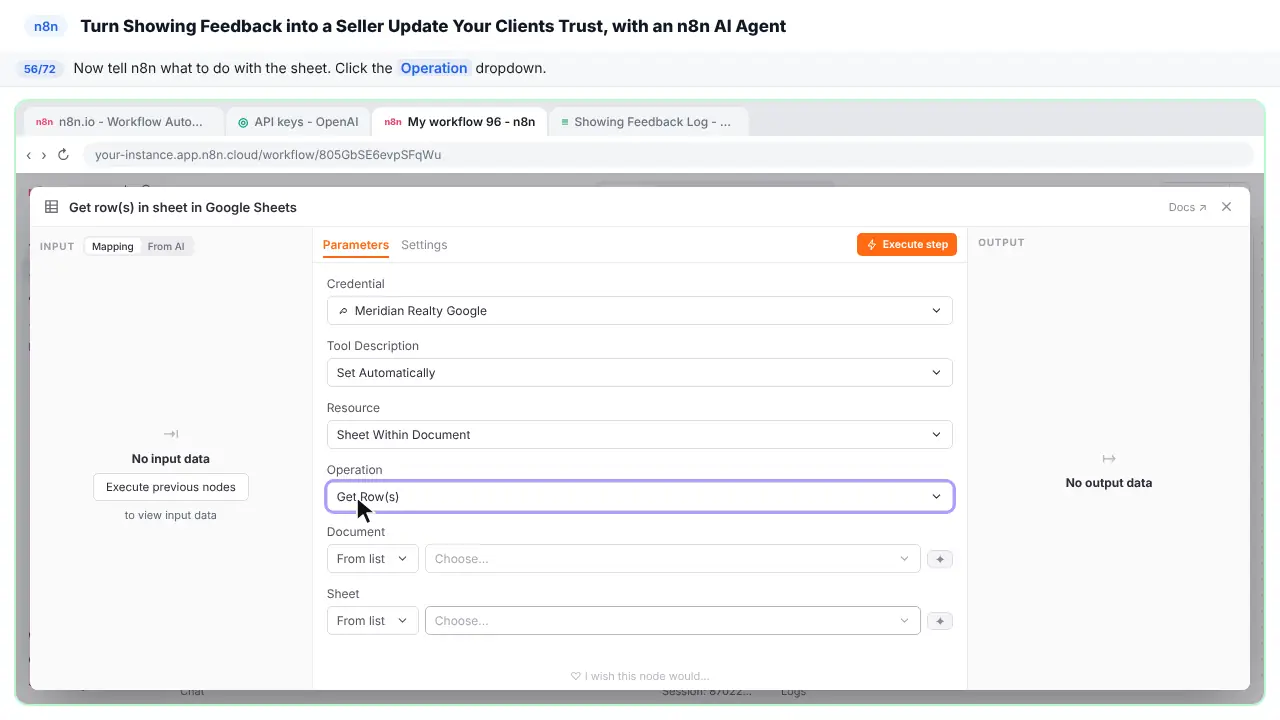Expand the Resource dropdown

640,435
